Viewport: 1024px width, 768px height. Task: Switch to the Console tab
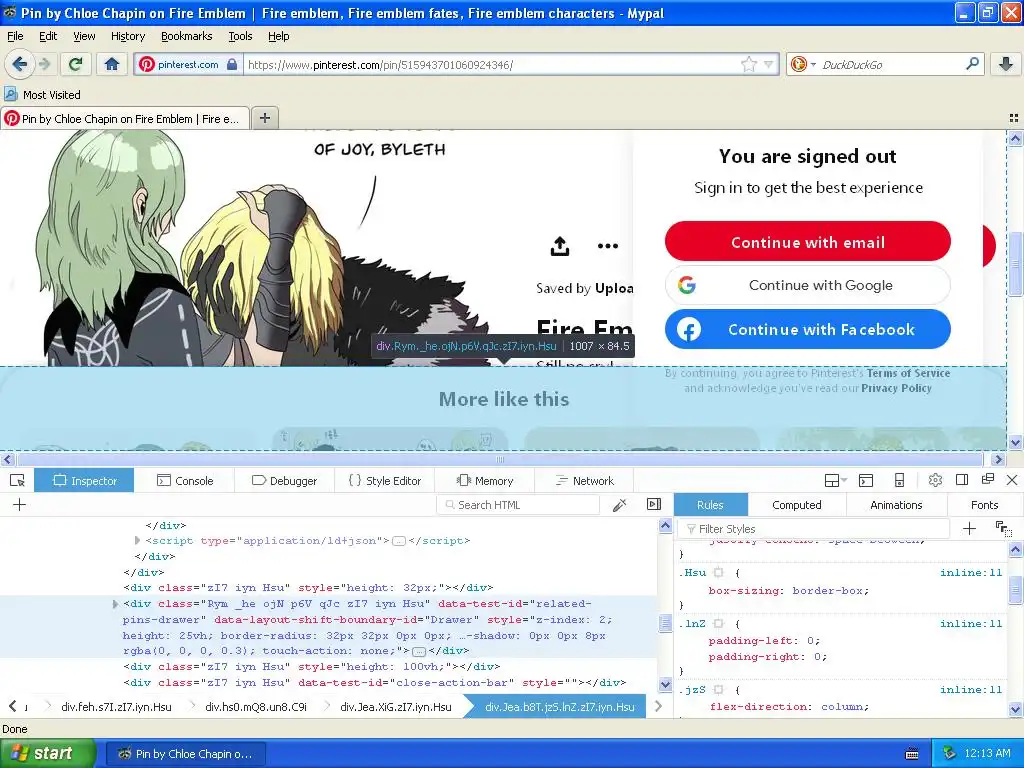[x=185, y=481]
